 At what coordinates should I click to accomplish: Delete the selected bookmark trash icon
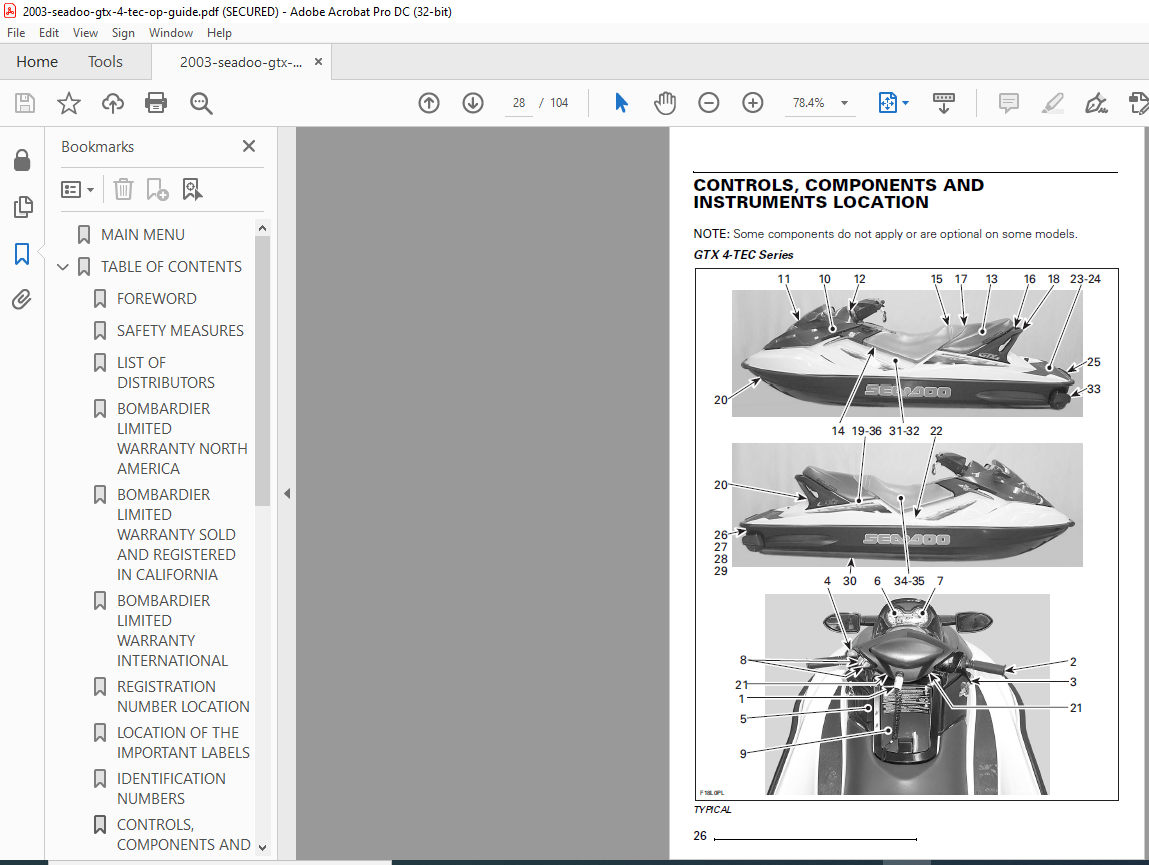tap(123, 190)
